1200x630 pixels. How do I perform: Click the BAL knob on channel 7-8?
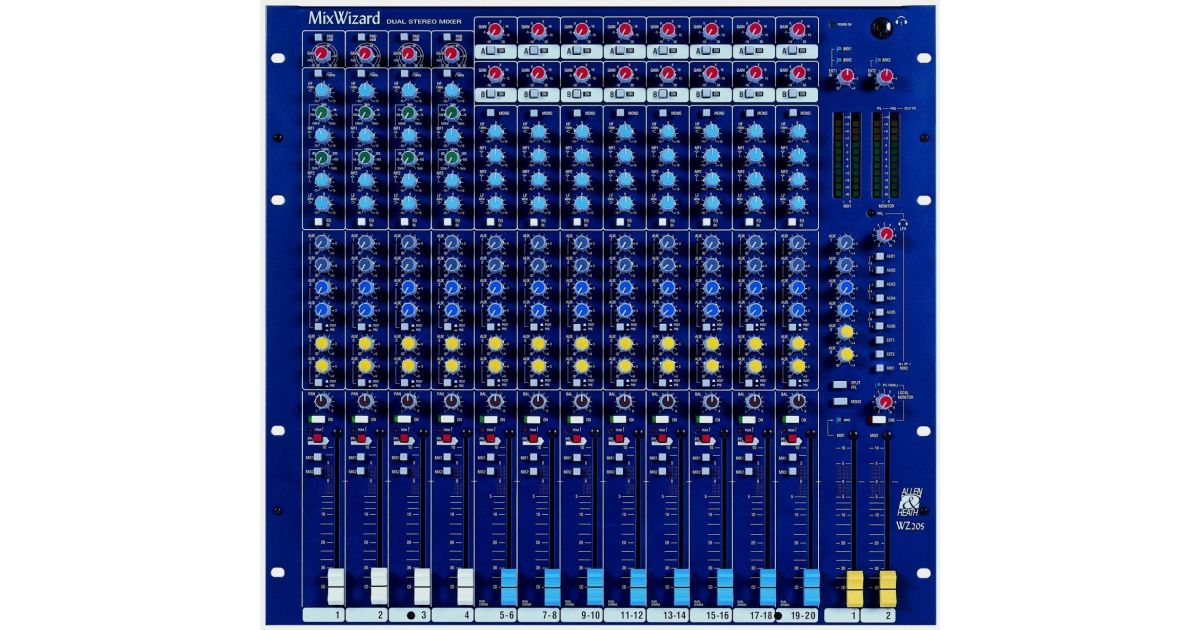point(538,402)
